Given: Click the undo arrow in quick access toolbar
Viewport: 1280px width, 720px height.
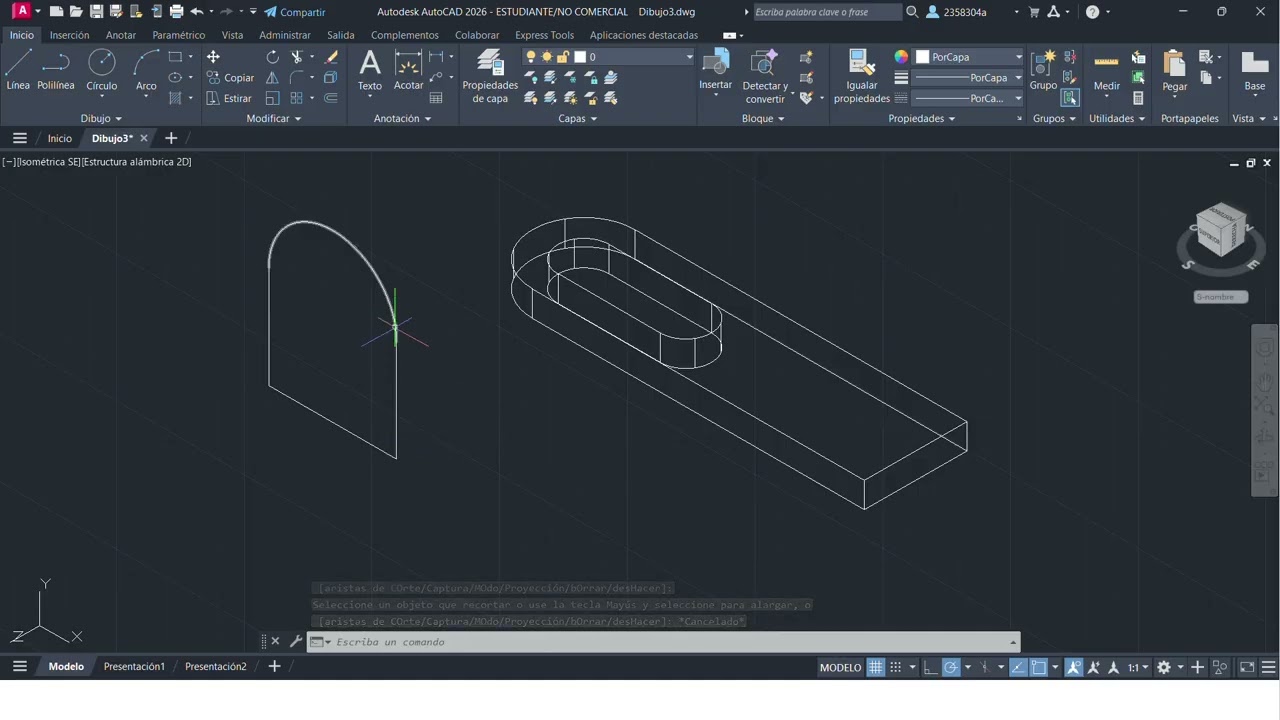Looking at the screenshot, I should [x=196, y=12].
